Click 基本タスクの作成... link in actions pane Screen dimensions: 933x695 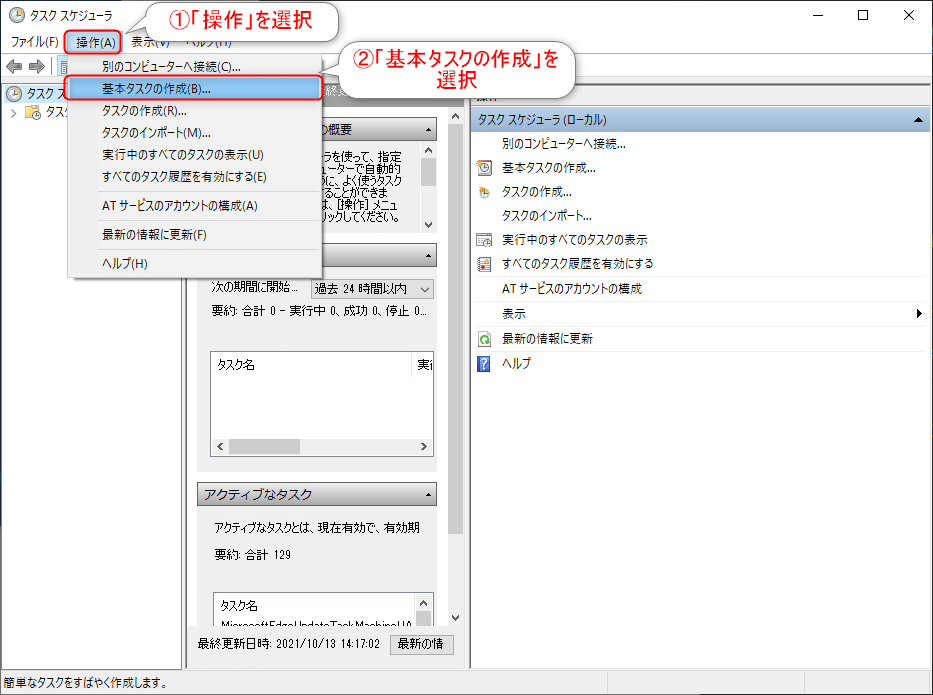(x=548, y=168)
